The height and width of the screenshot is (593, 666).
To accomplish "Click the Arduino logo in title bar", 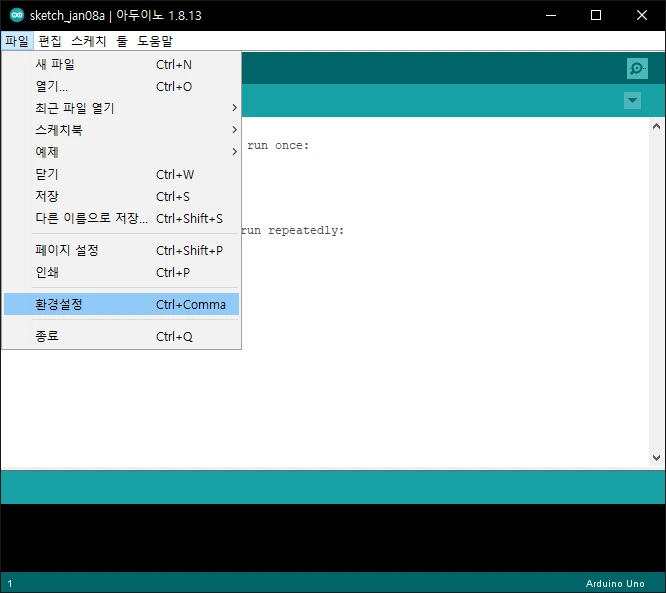I will click(17, 15).
